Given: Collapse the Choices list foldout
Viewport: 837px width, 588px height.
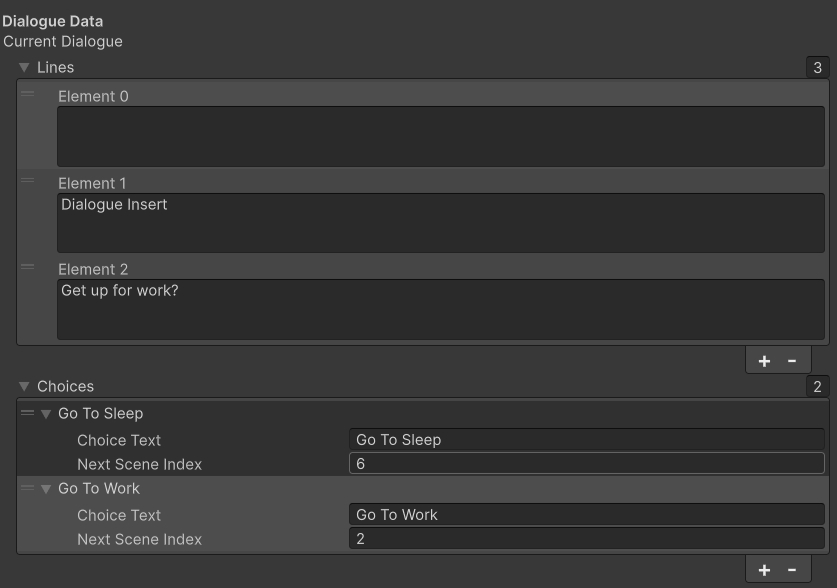Looking at the screenshot, I should (x=24, y=387).
